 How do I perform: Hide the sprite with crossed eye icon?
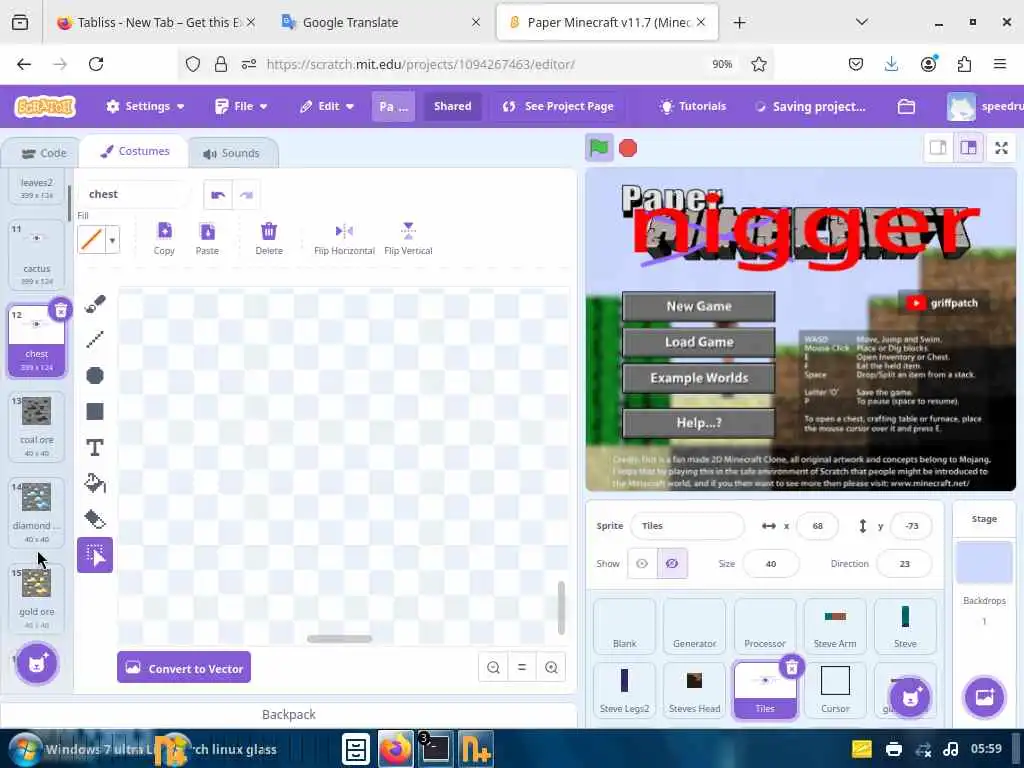click(672, 564)
